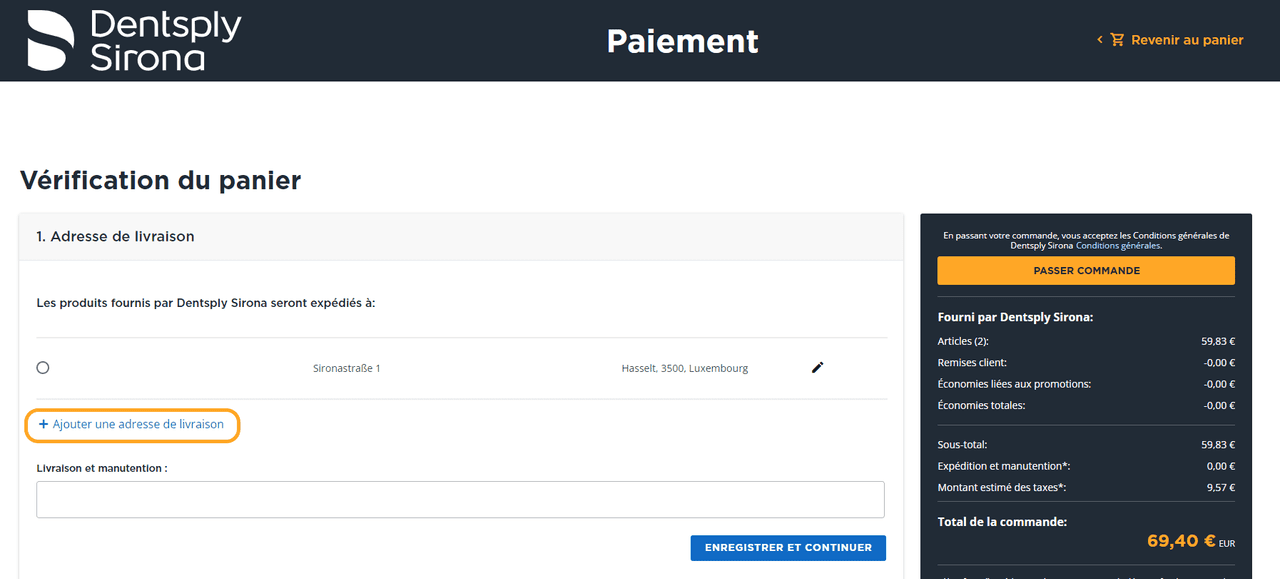Image resolution: width=1280 pixels, height=579 pixels.
Task: Click Ajouter une adresse de livraison link
Action: 138,424
